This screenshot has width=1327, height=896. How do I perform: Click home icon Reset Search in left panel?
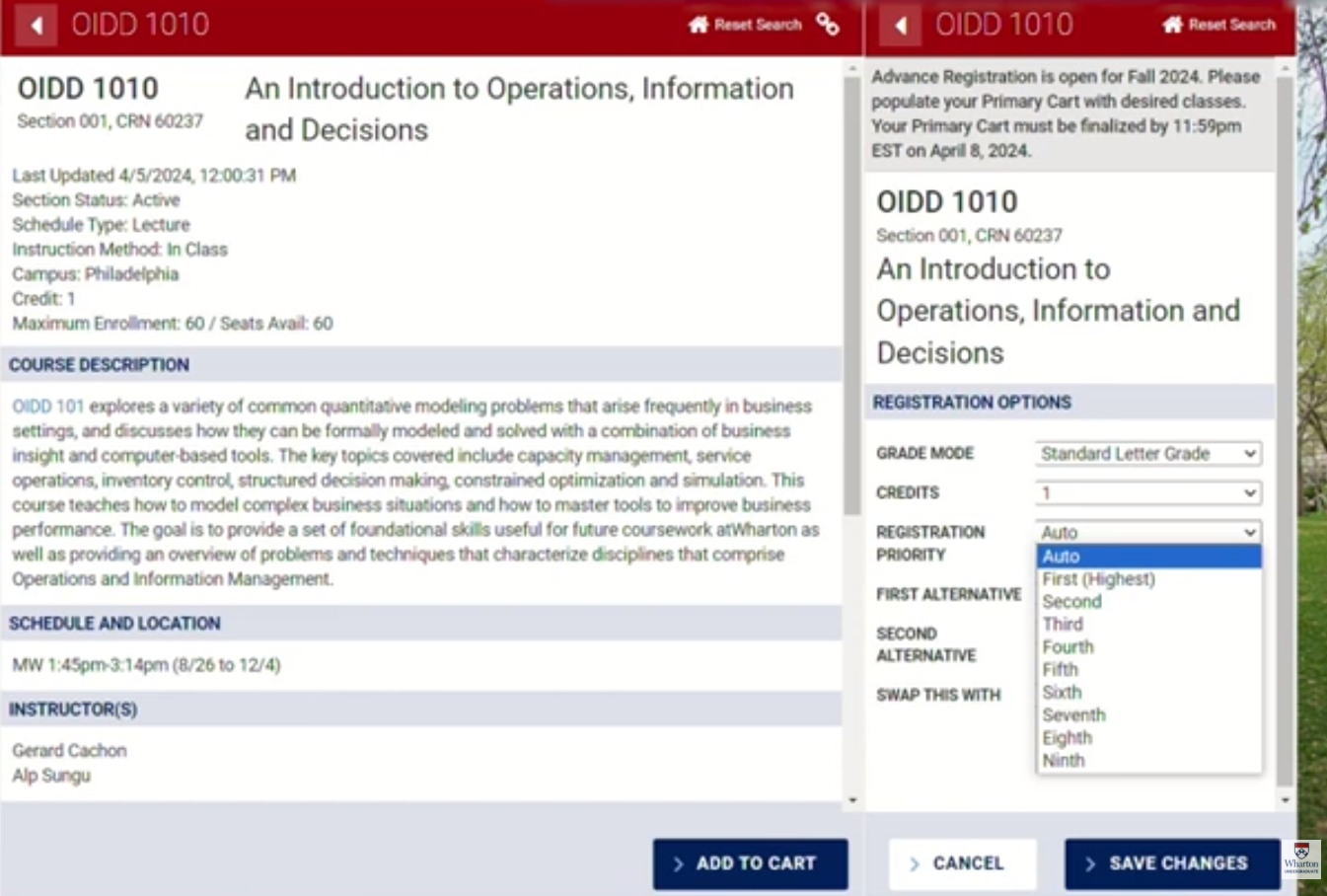(x=745, y=25)
